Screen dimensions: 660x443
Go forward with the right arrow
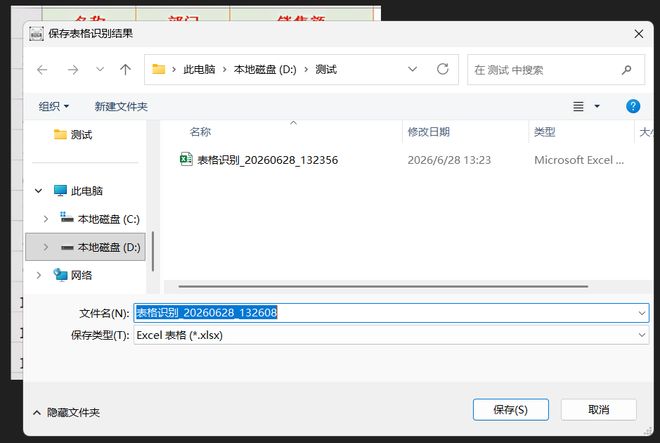tap(73, 69)
